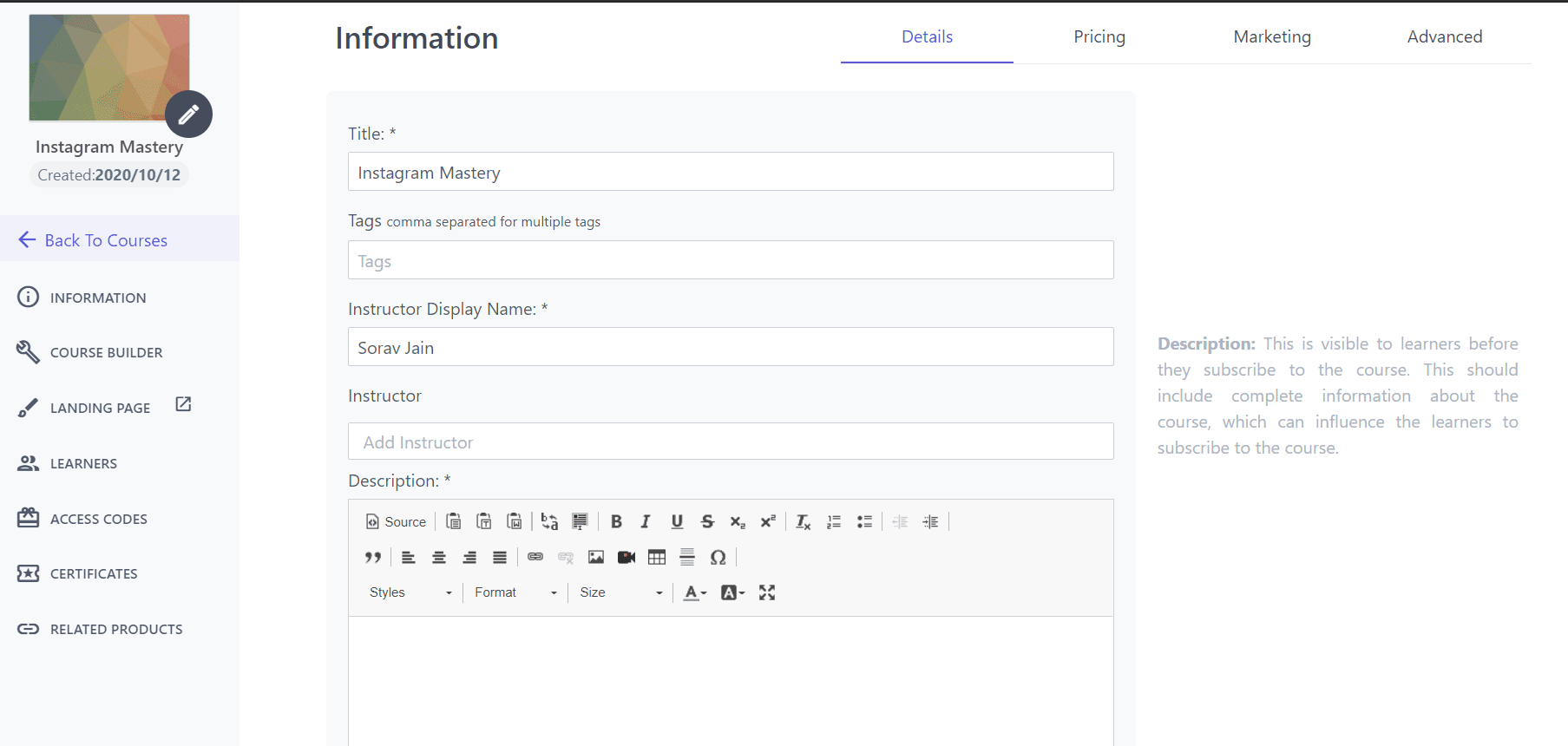Apply block quote formatting

point(373,557)
